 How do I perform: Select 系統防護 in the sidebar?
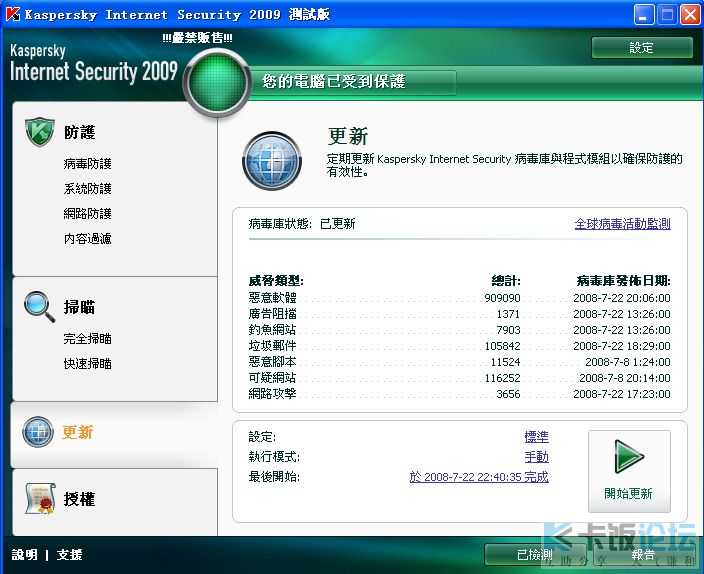click(88, 189)
